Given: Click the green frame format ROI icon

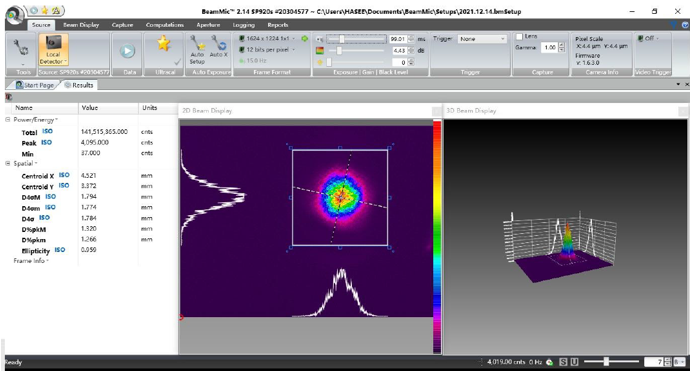Looking at the screenshot, I should click(305, 39).
